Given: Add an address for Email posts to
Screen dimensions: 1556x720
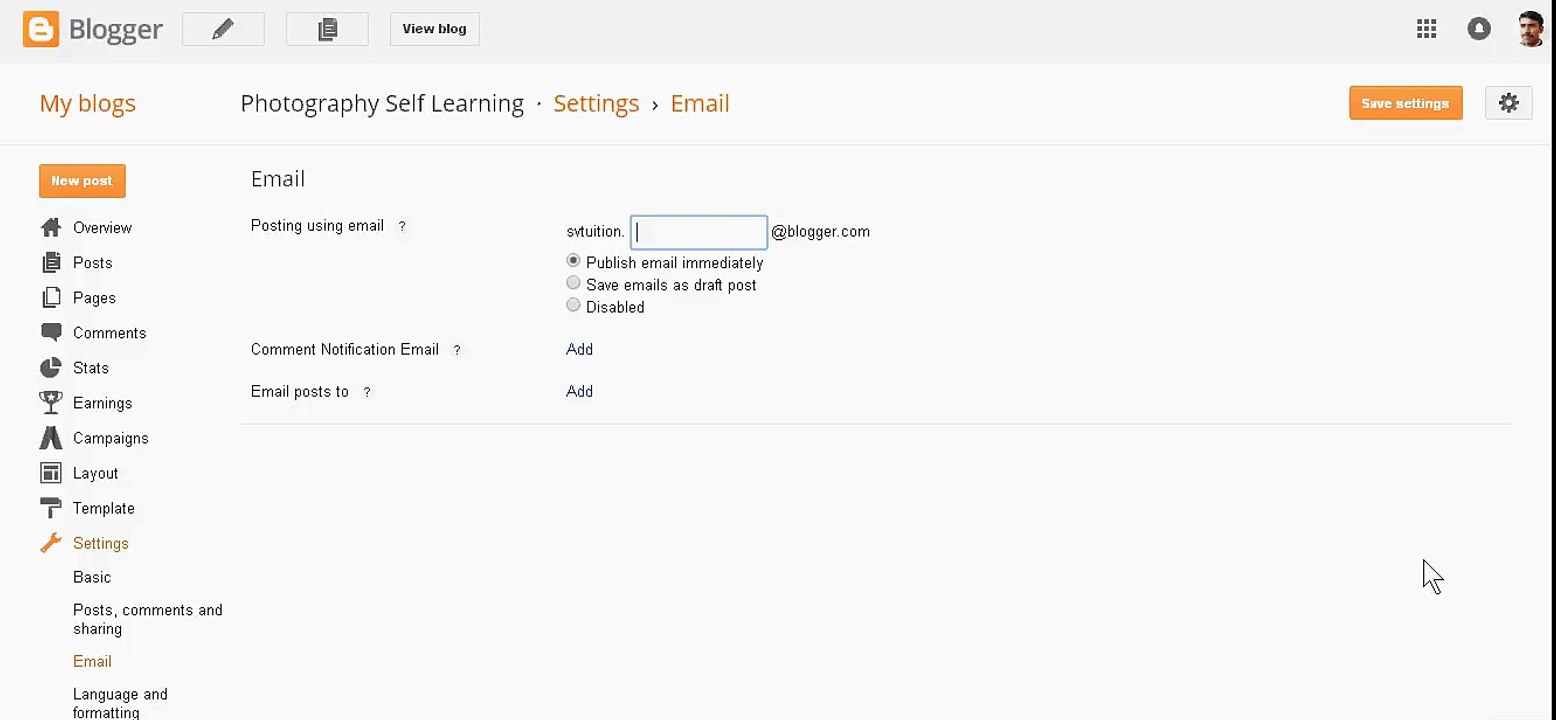Looking at the screenshot, I should (x=579, y=391).
